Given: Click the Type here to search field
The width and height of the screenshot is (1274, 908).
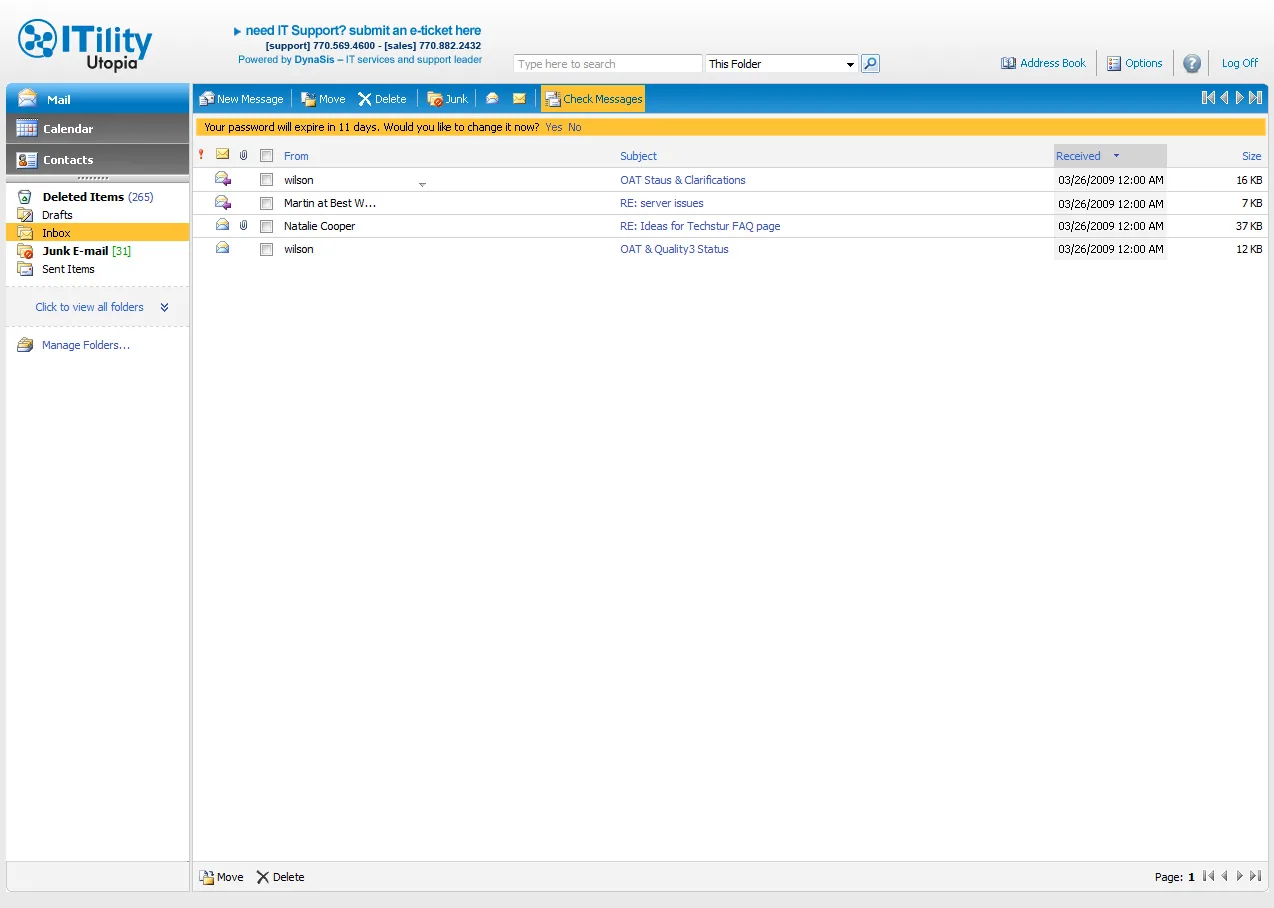Looking at the screenshot, I should click(x=608, y=64).
